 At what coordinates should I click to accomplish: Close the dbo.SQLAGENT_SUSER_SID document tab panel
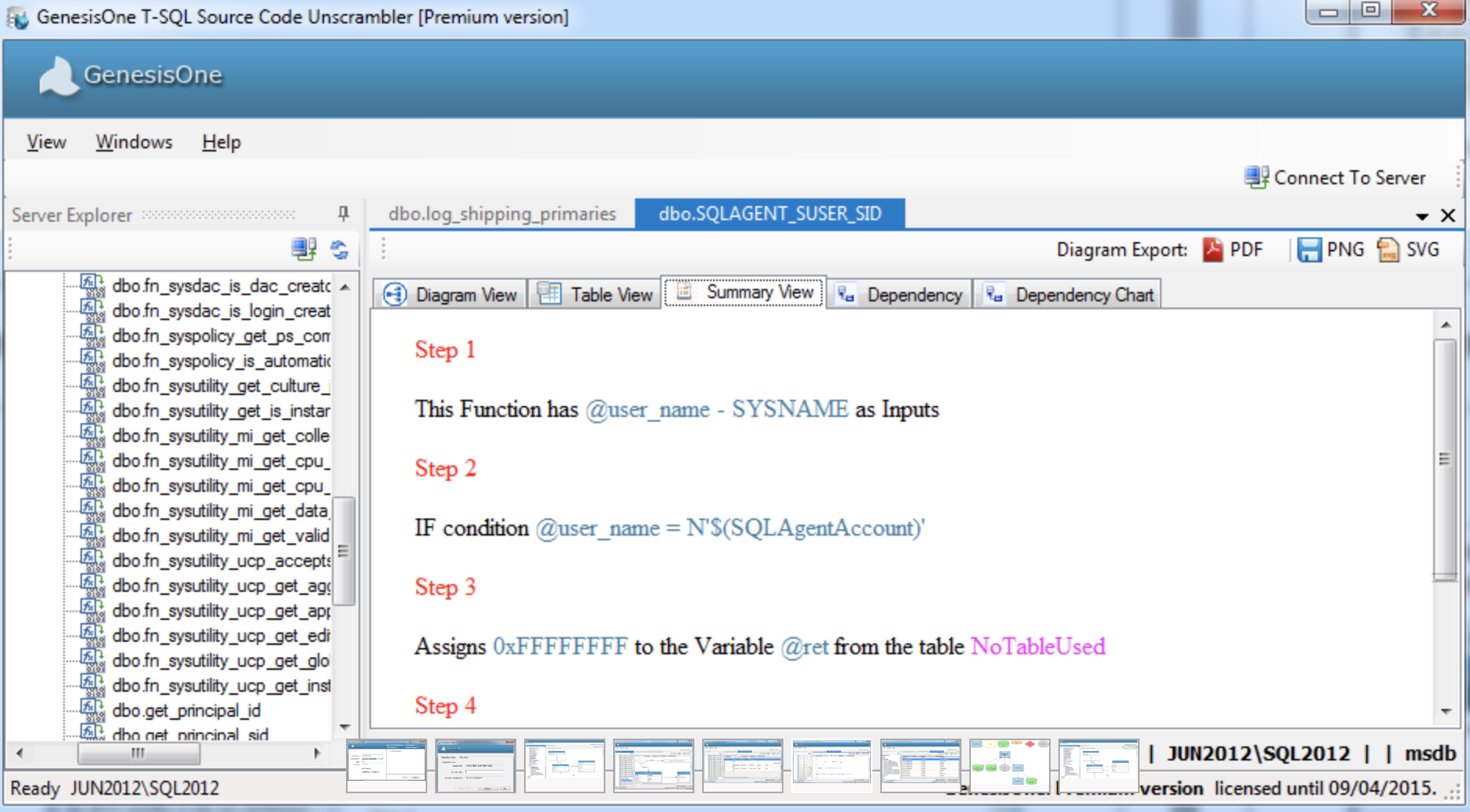1448,215
